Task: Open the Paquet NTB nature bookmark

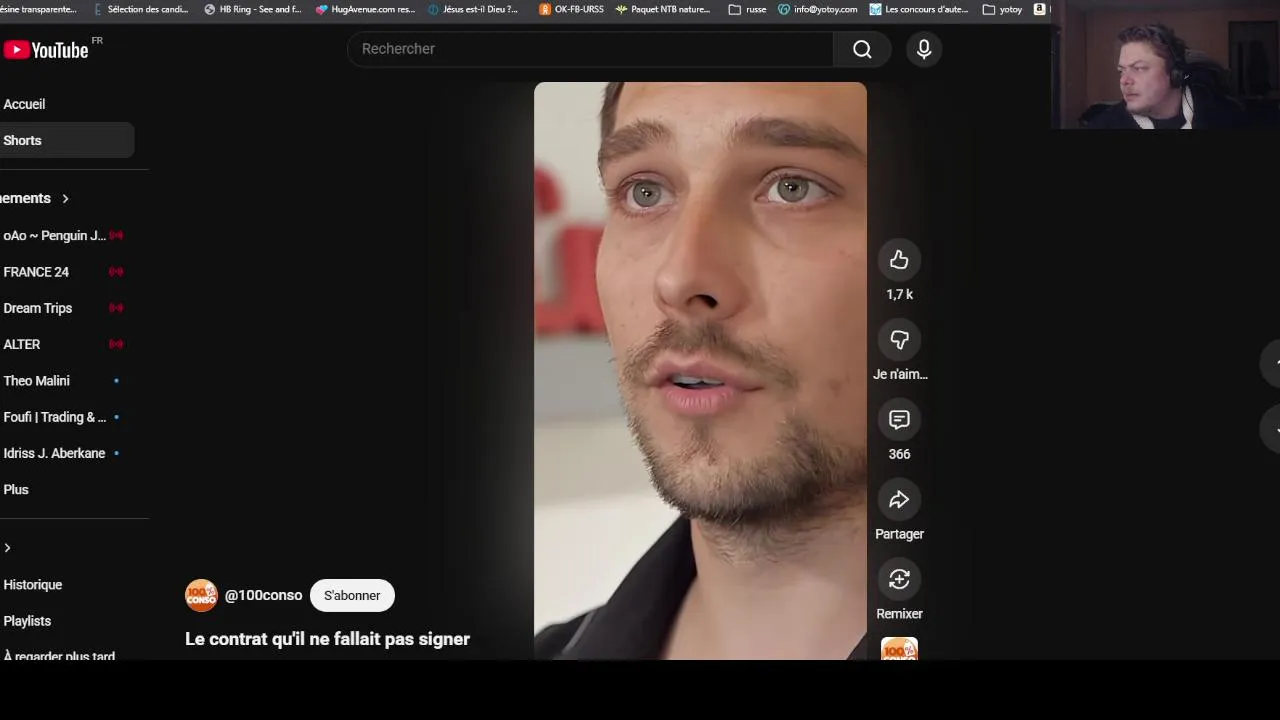Action: (663, 9)
